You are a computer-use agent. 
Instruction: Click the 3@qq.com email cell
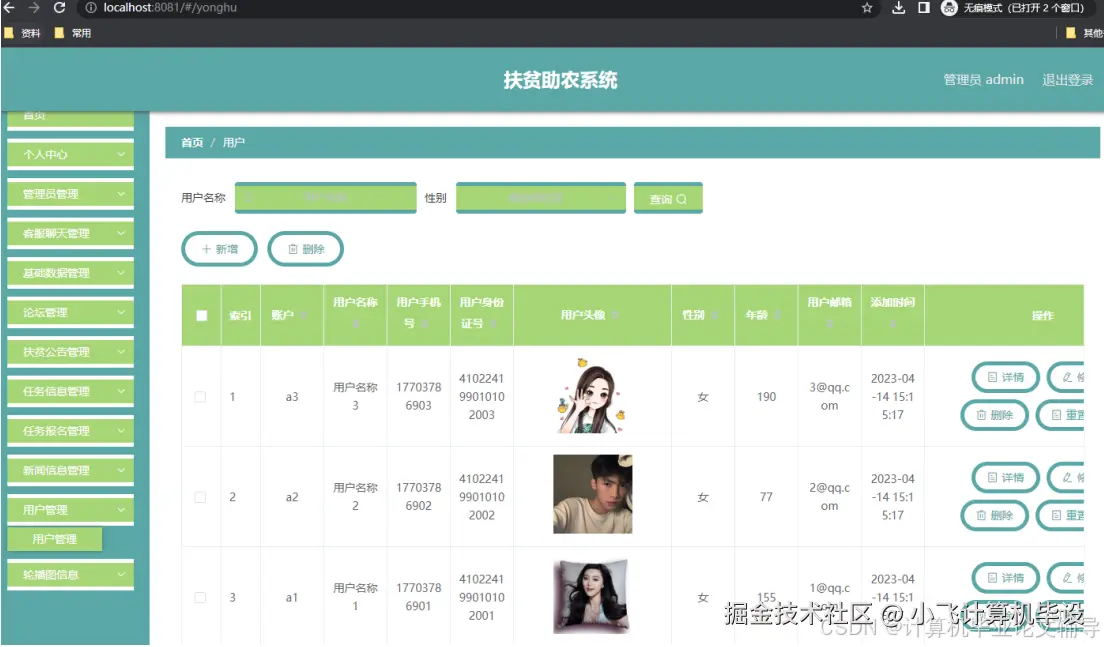click(829, 396)
